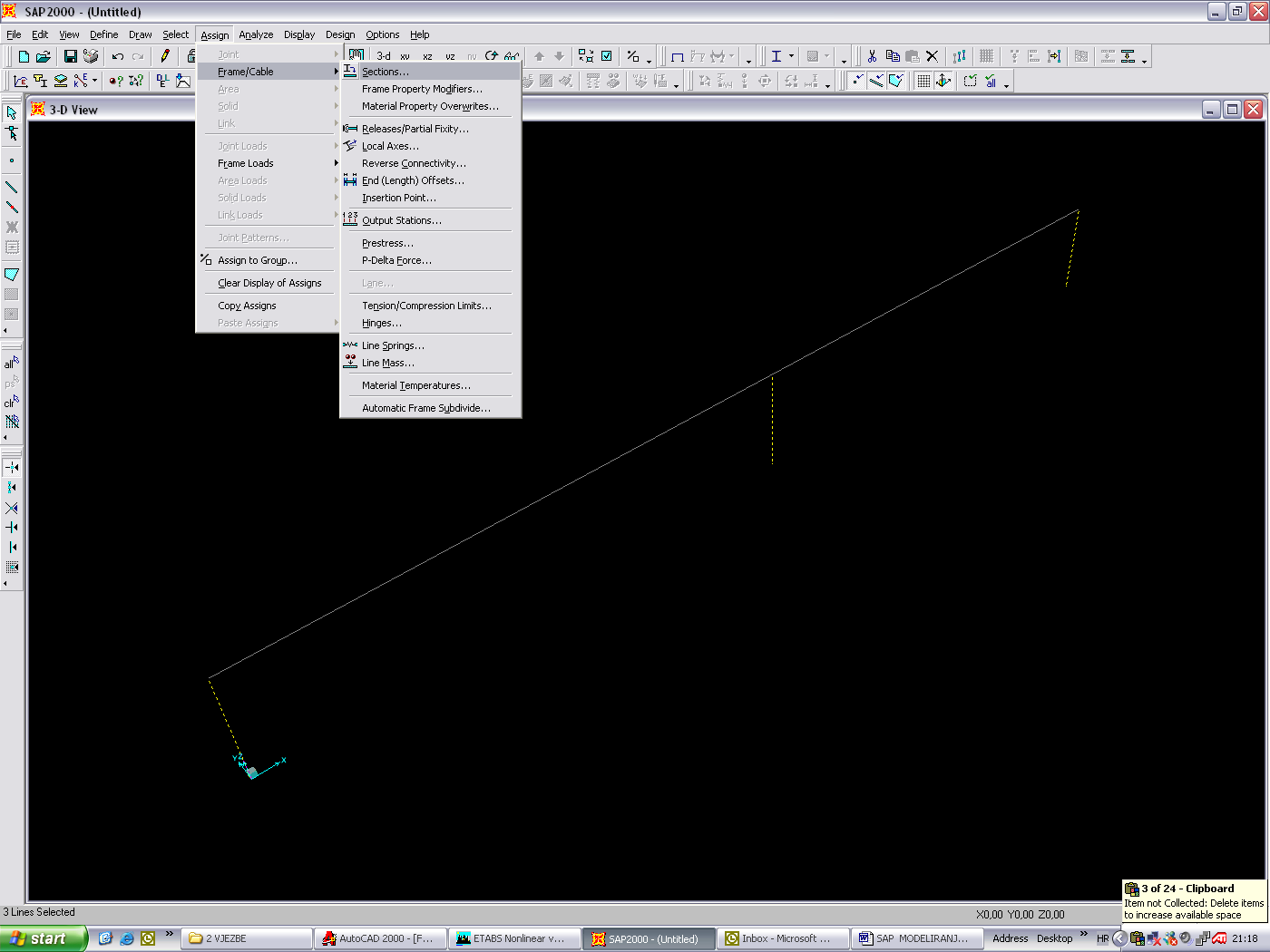The image size is (1270, 952).
Task: Switch to Inbox - Microsoft taskbar window
Action: [783, 938]
